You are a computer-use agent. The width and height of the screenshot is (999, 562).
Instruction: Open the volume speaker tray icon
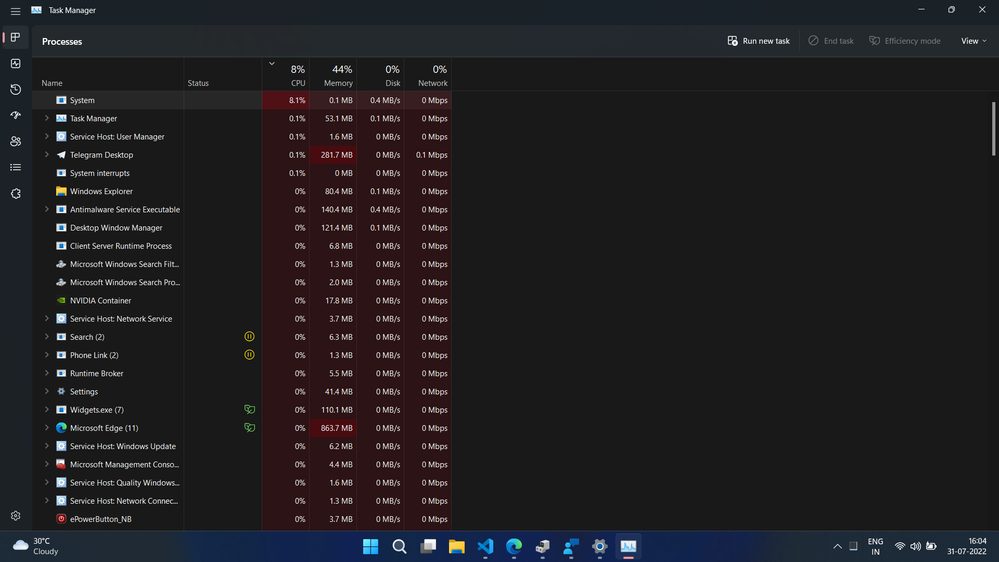pos(916,547)
